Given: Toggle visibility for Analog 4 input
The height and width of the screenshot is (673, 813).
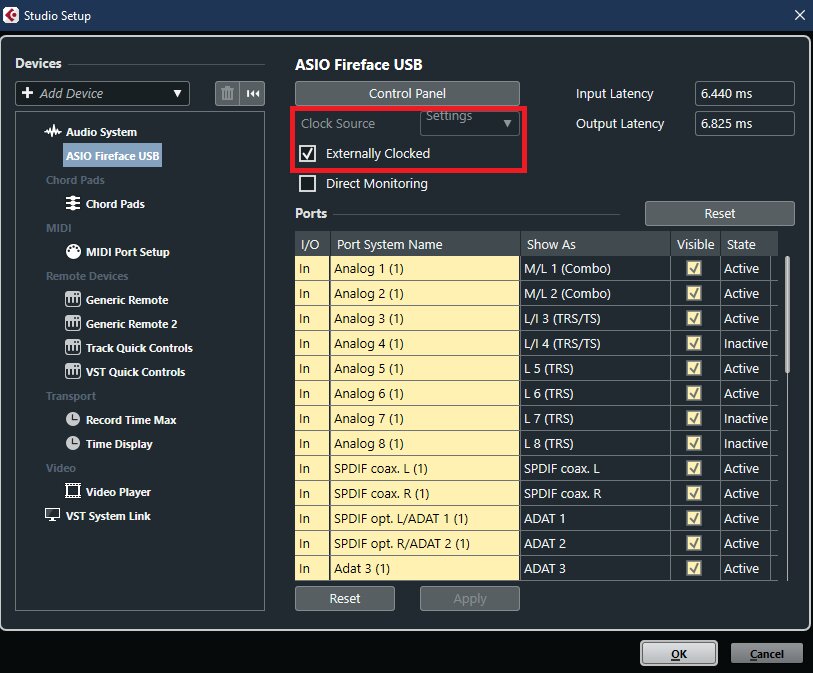Looking at the screenshot, I should (x=694, y=343).
